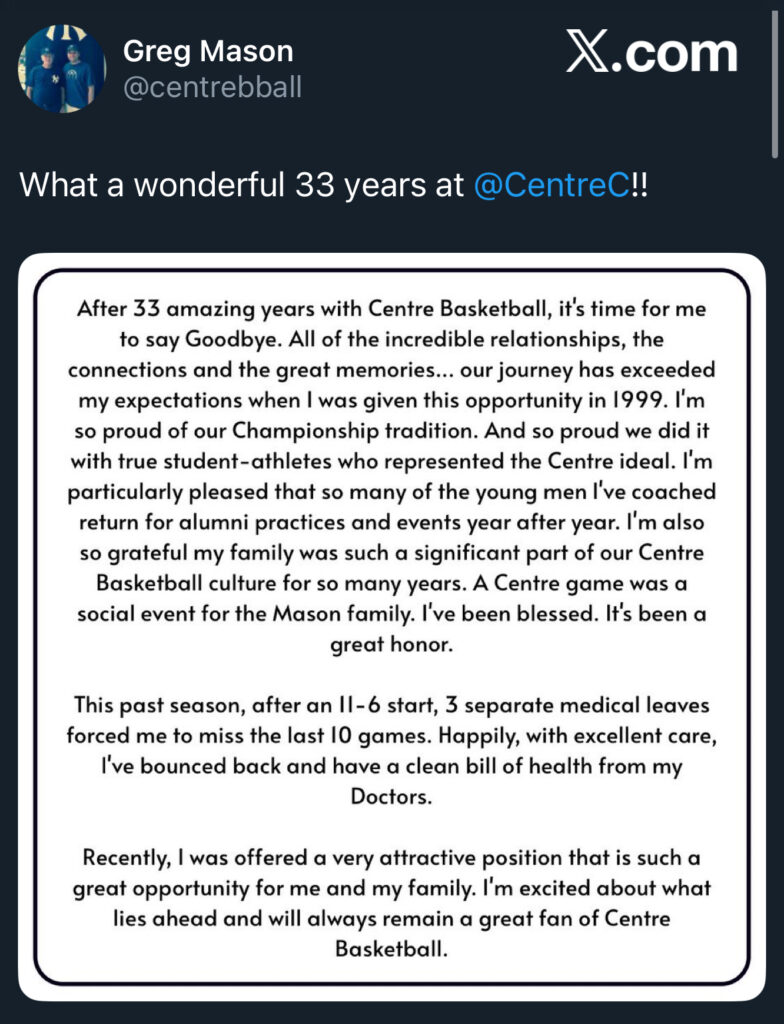The width and height of the screenshot is (784, 1024).
Task: Click the X logo glyph
Action: click(594, 55)
